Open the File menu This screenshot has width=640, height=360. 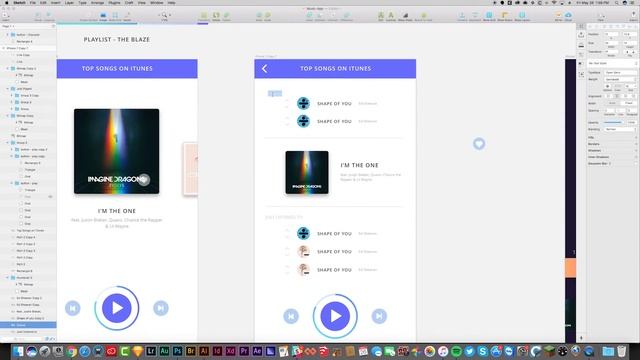[x=33, y=2]
